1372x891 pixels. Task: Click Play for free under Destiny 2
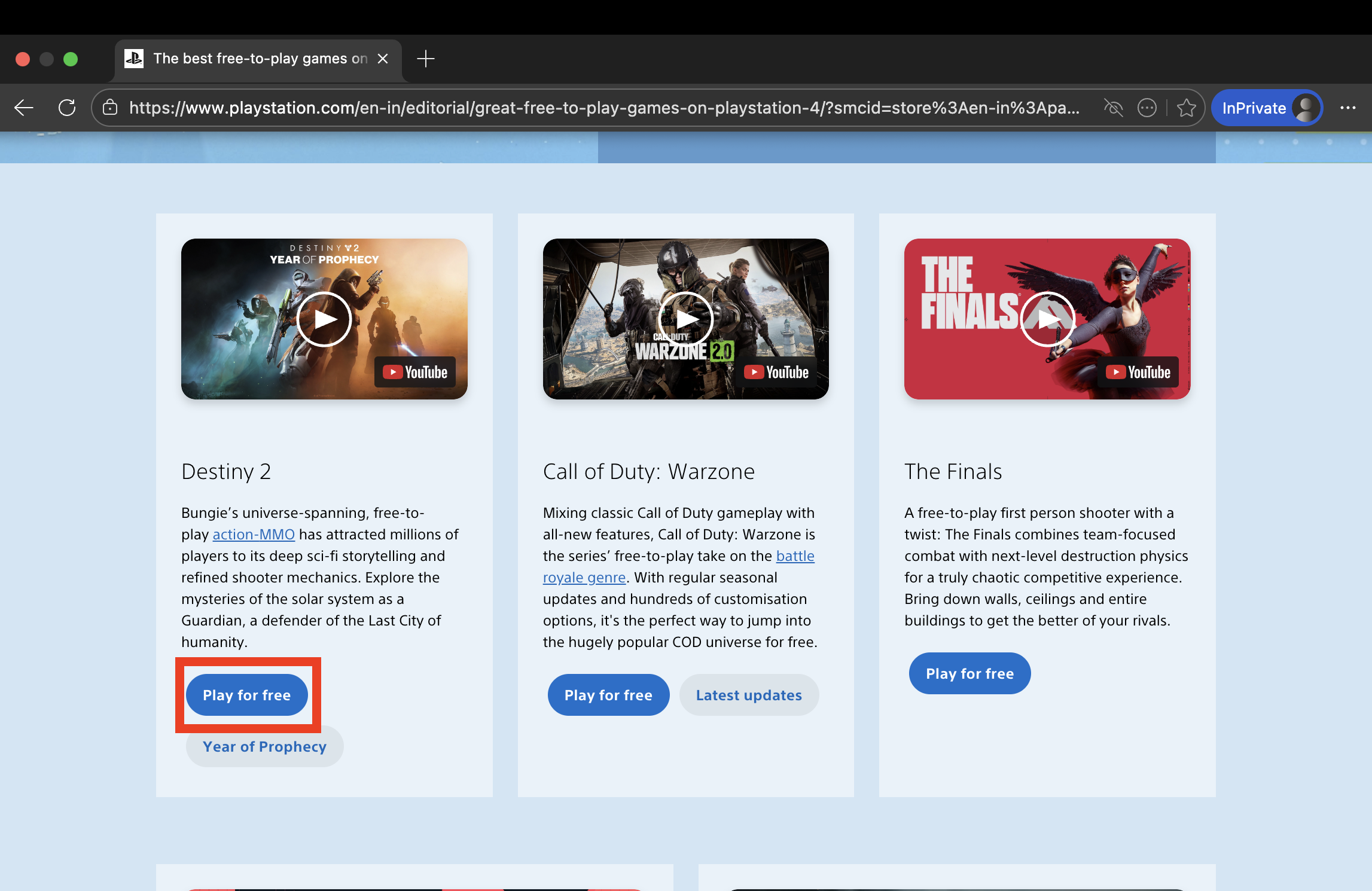coord(246,695)
